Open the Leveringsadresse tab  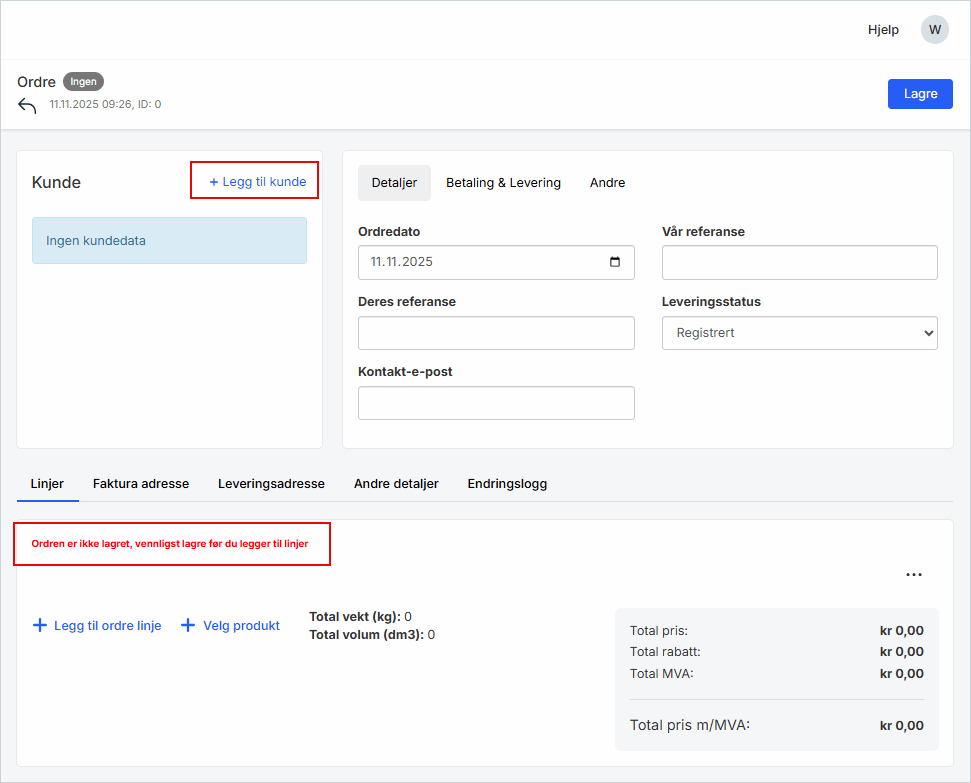[x=271, y=484]
